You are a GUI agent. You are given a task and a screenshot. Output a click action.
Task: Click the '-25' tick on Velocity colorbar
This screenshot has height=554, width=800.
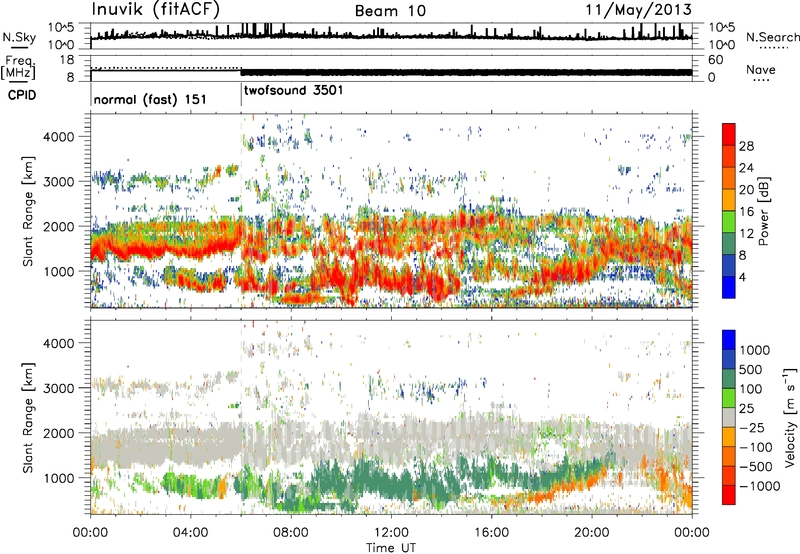(751, 427)
